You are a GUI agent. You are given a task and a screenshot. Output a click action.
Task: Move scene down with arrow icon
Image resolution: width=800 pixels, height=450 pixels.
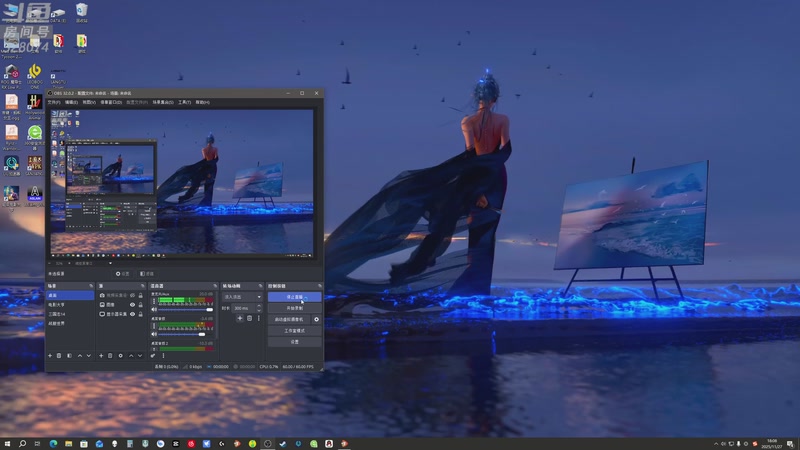[x=89, y=356]
